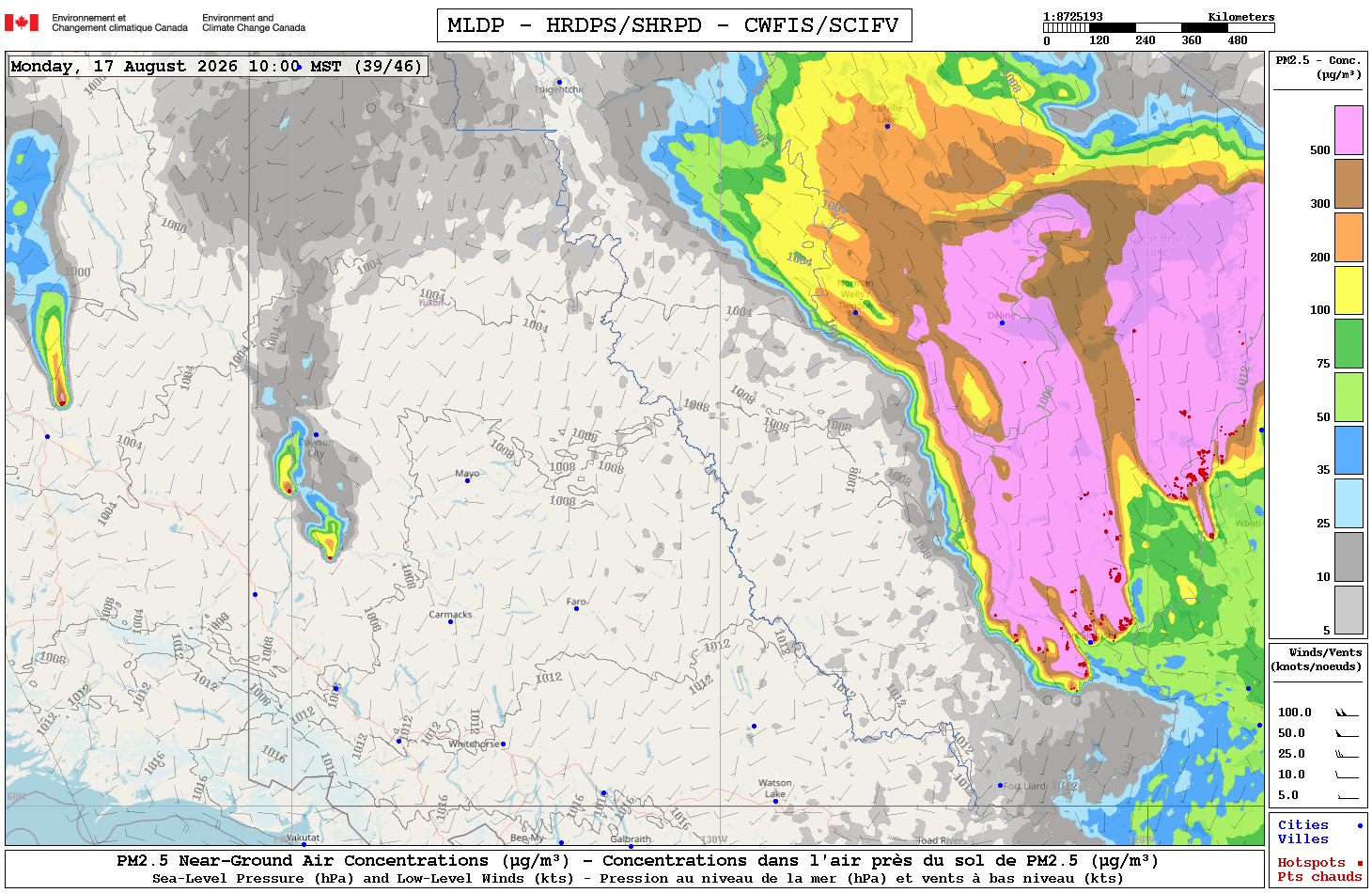Click the 50.0 knots wind barb symbol
Viewport: 1372px width, 893px height.
click(1348, 733)
